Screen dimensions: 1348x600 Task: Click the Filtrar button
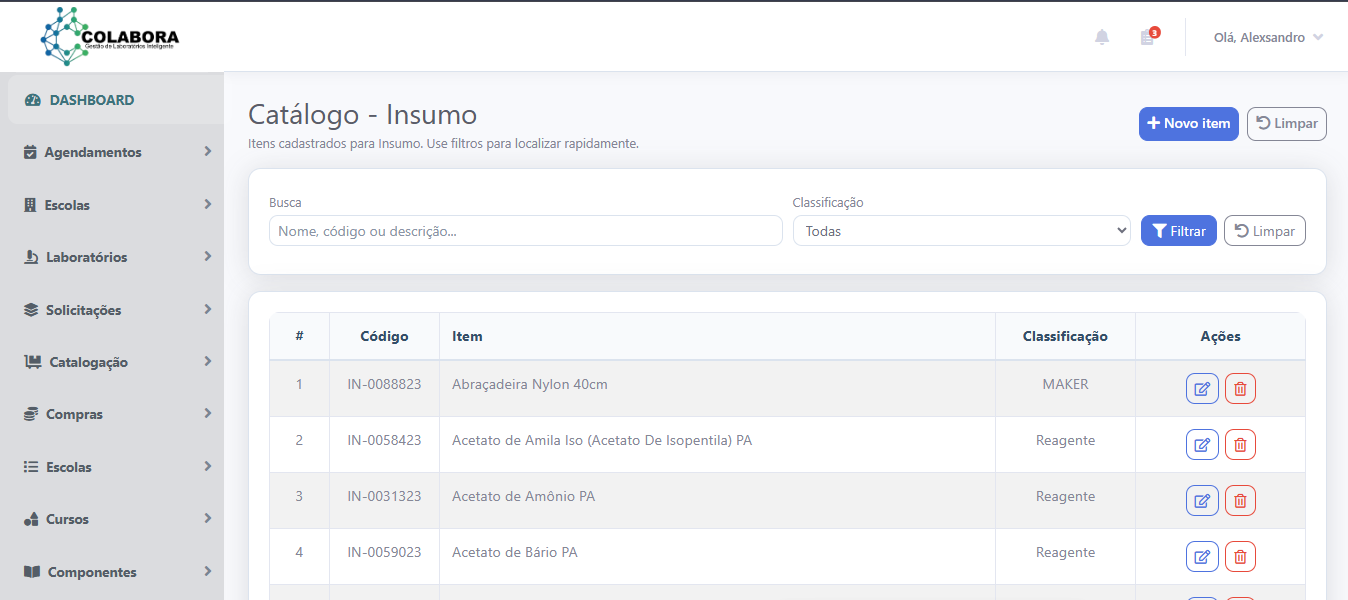[1179, 231]
